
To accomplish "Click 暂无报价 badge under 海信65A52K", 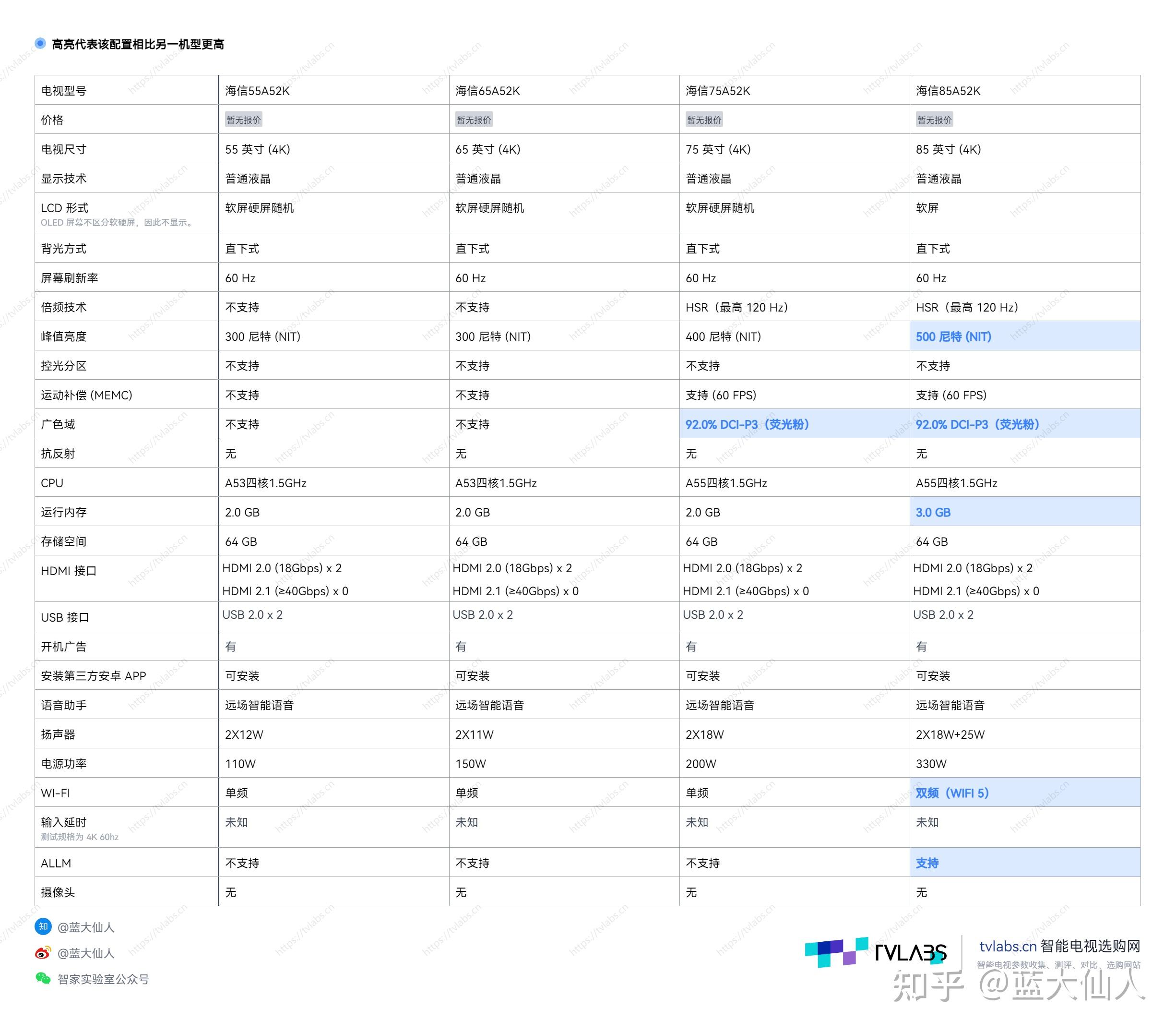I will click(x=474, y=120).
